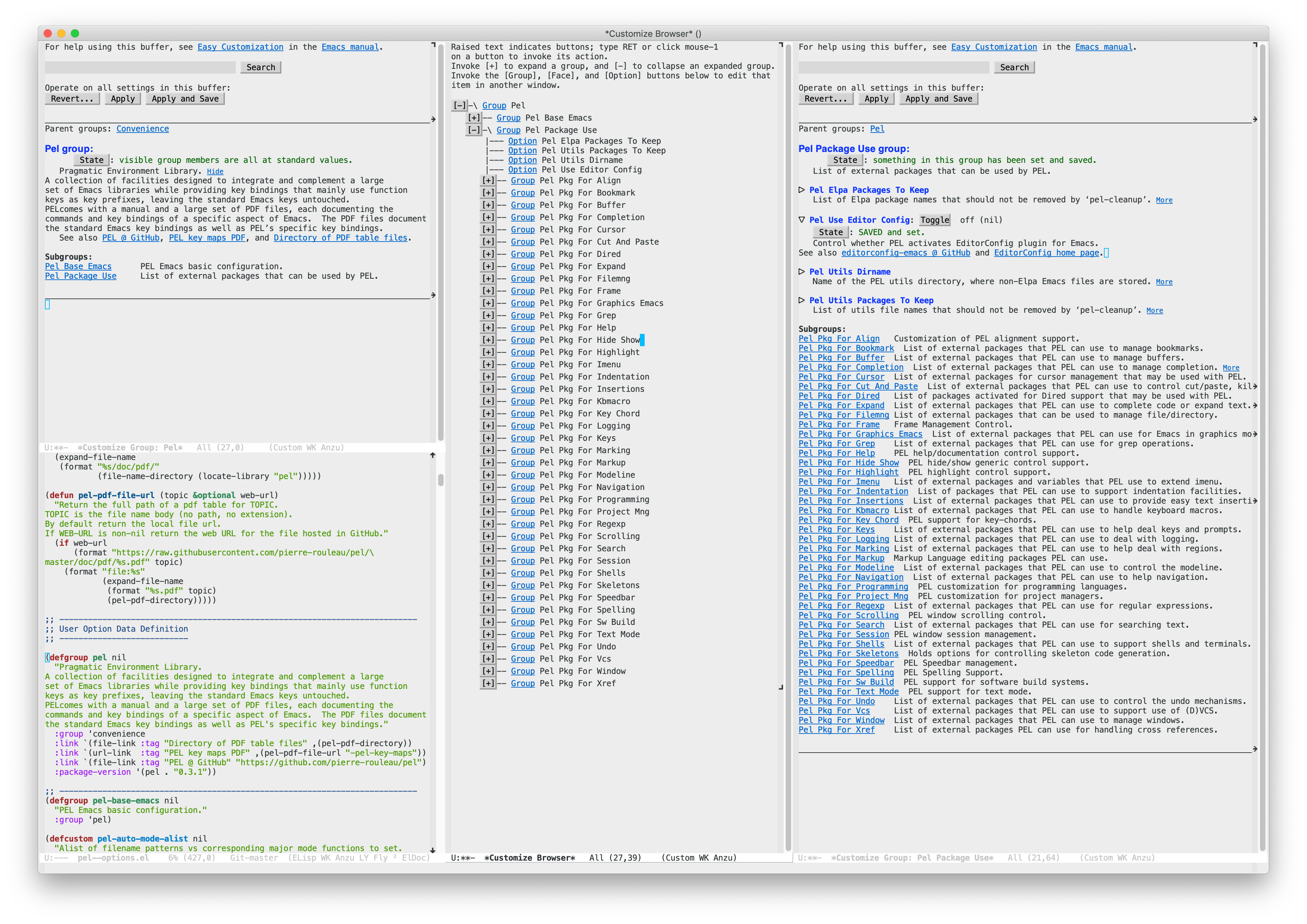Viewport: 1307px width, 924px height.
Task: Click Apply in the left Pel group buffer
Action: coord(123,98)
